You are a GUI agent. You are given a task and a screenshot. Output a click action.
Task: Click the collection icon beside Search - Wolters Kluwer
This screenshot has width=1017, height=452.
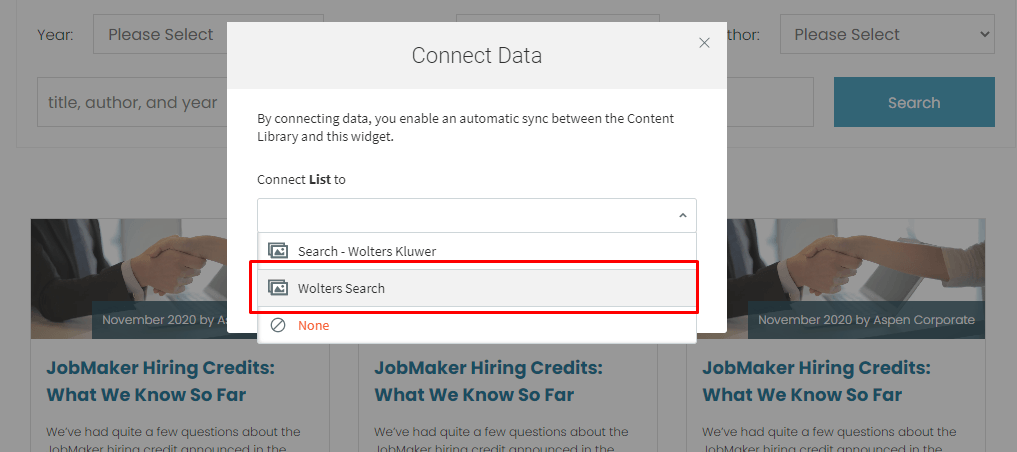[x=278, y=251]
